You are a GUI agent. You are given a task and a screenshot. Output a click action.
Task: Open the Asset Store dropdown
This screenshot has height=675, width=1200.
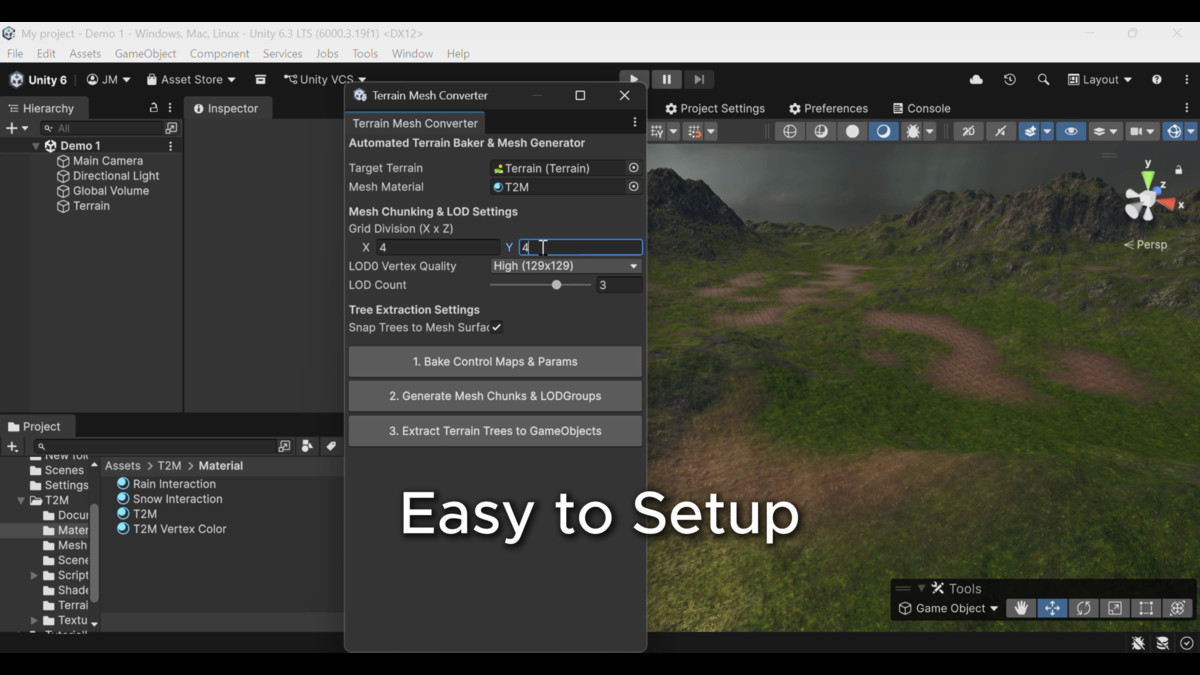191,80
